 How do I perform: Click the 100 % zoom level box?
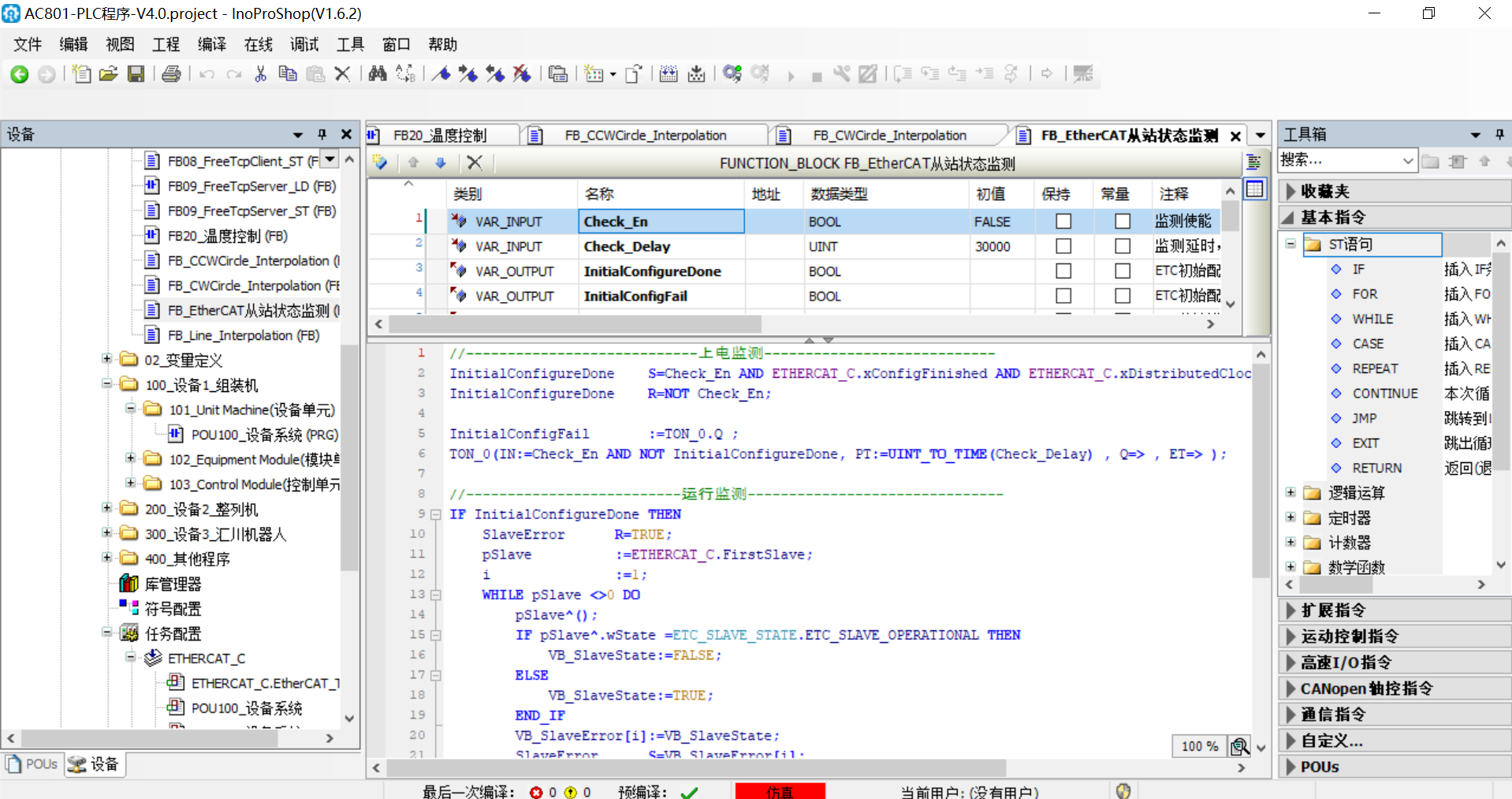[1199, 746]
